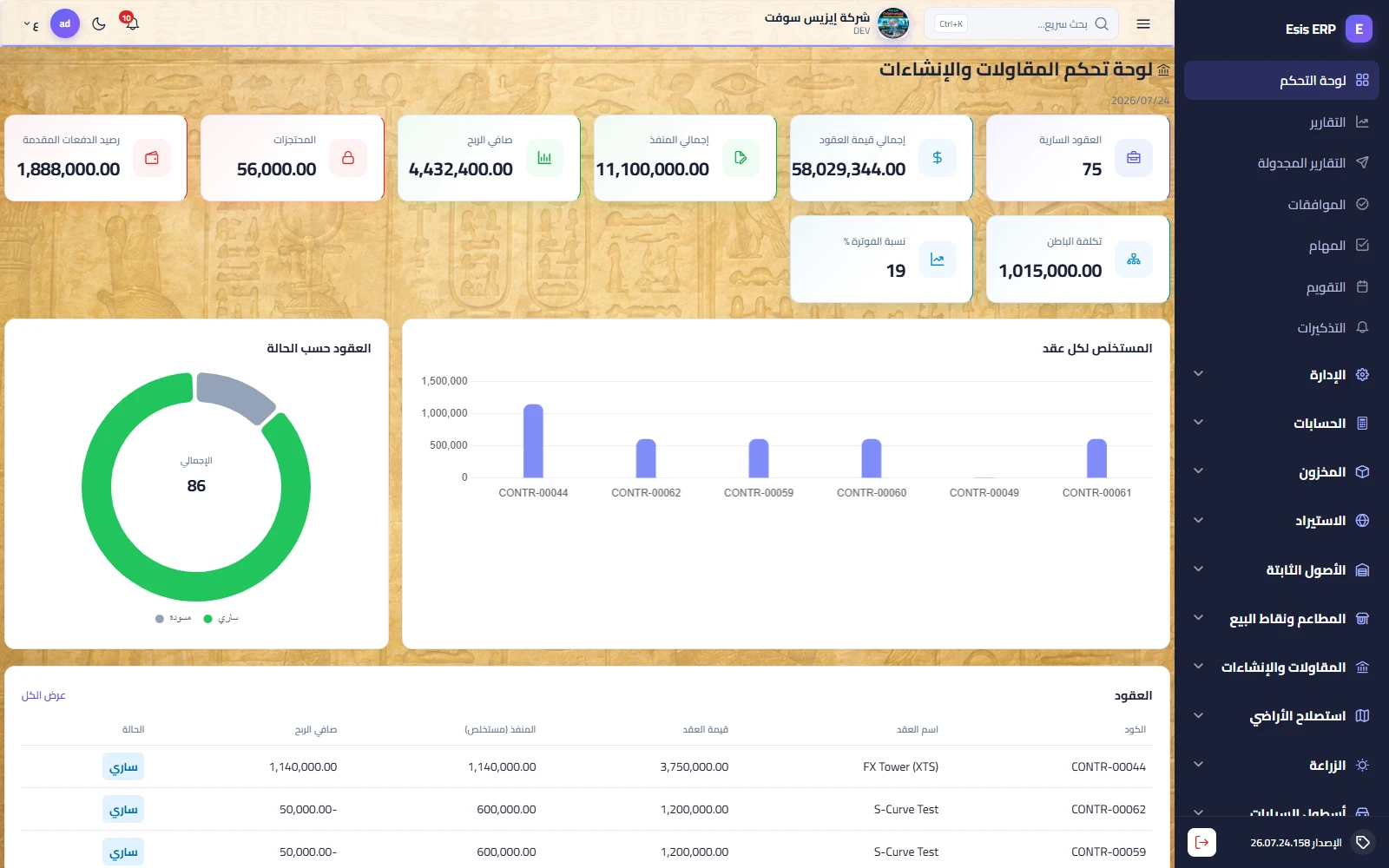Click the version tag icon
The image size is (1389, 868).
[x=1363, y=842]
